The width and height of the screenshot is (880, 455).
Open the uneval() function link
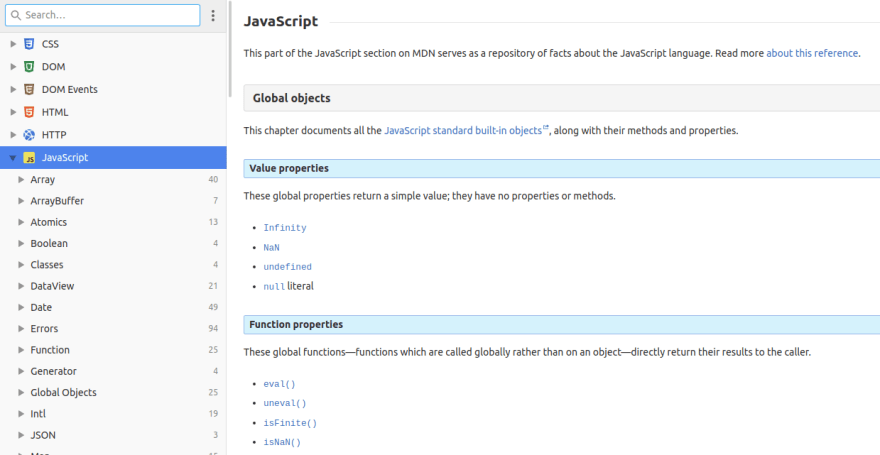[x=285, y=403]
